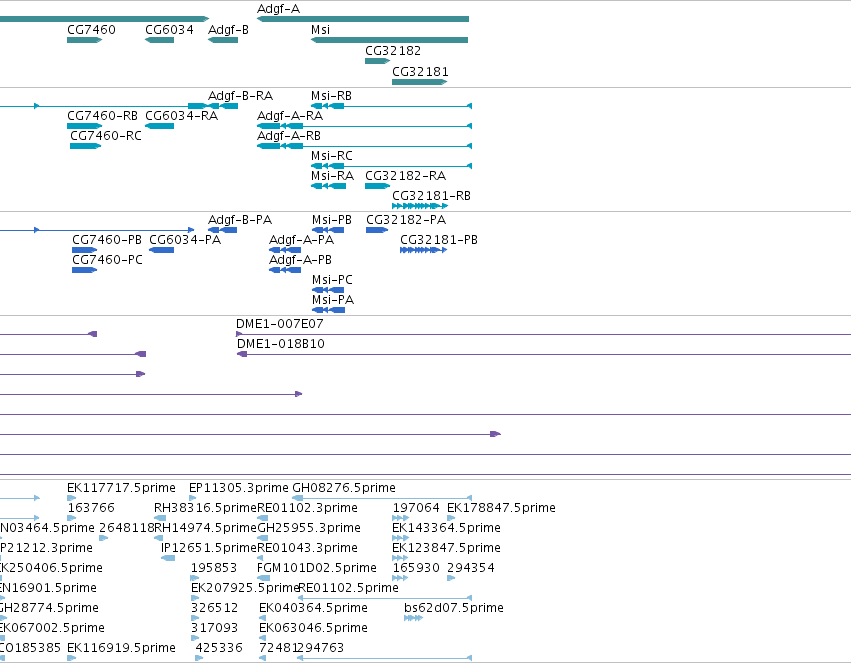The image size is (851, 663).
Task: Select the GH25955.3prime EST
Action: (x=263, y=538)
